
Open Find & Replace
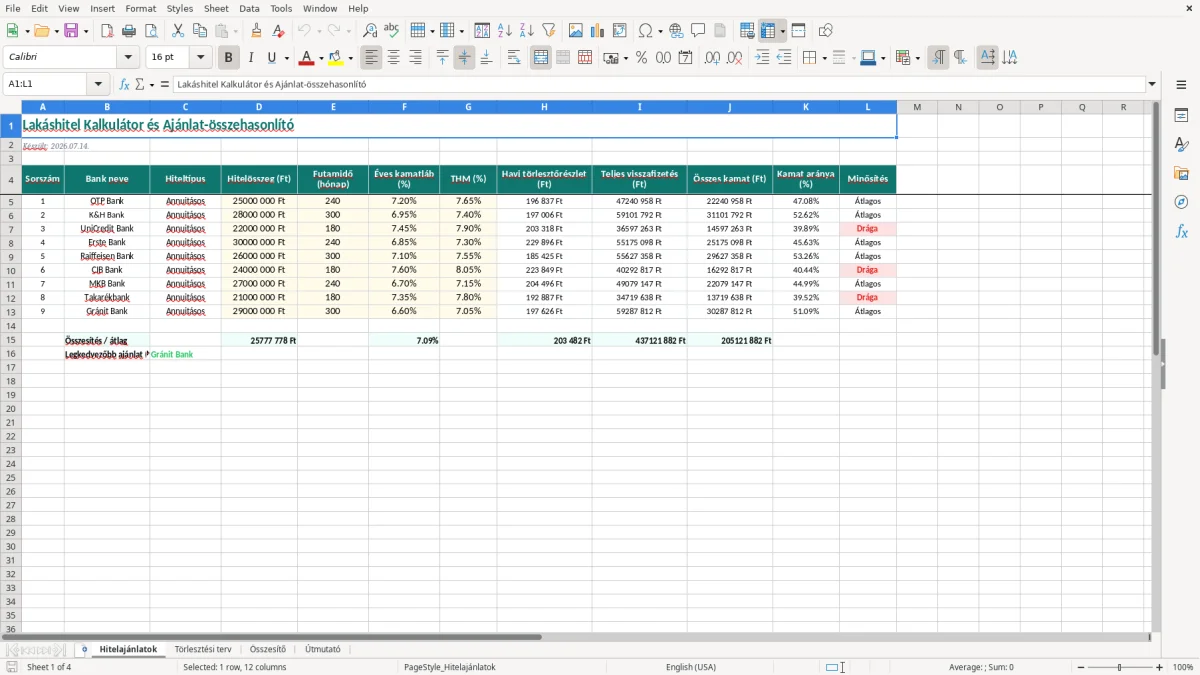coord(370,31)
